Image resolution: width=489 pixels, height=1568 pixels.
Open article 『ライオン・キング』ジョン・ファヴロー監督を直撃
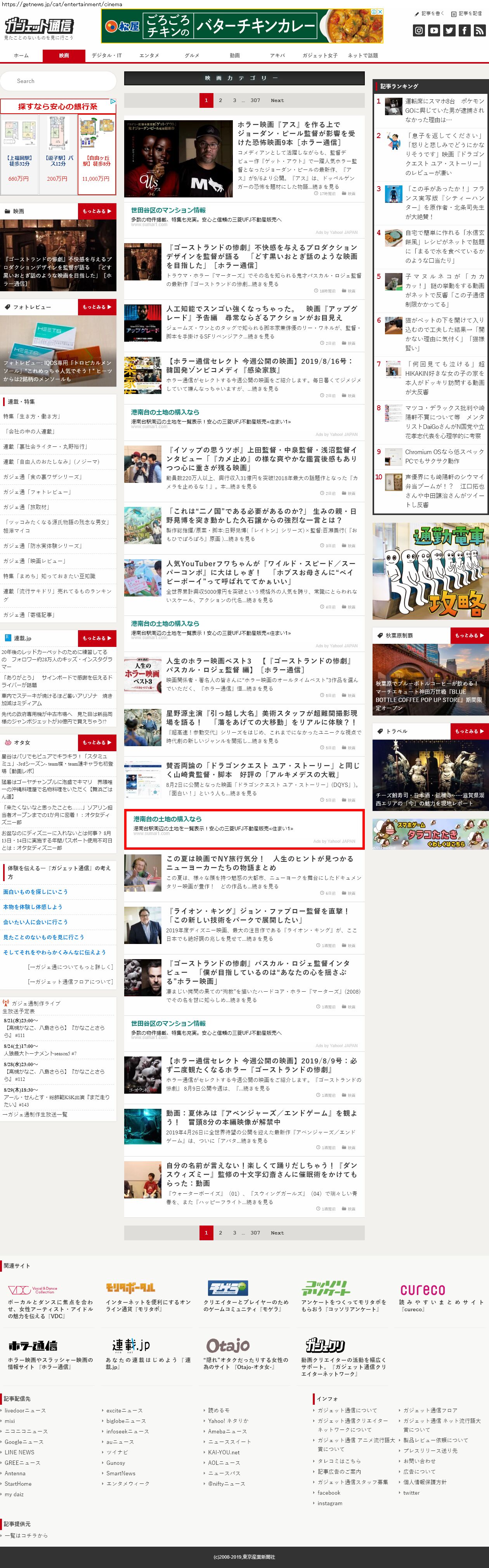pyautogui.click(x=258, y=916)
